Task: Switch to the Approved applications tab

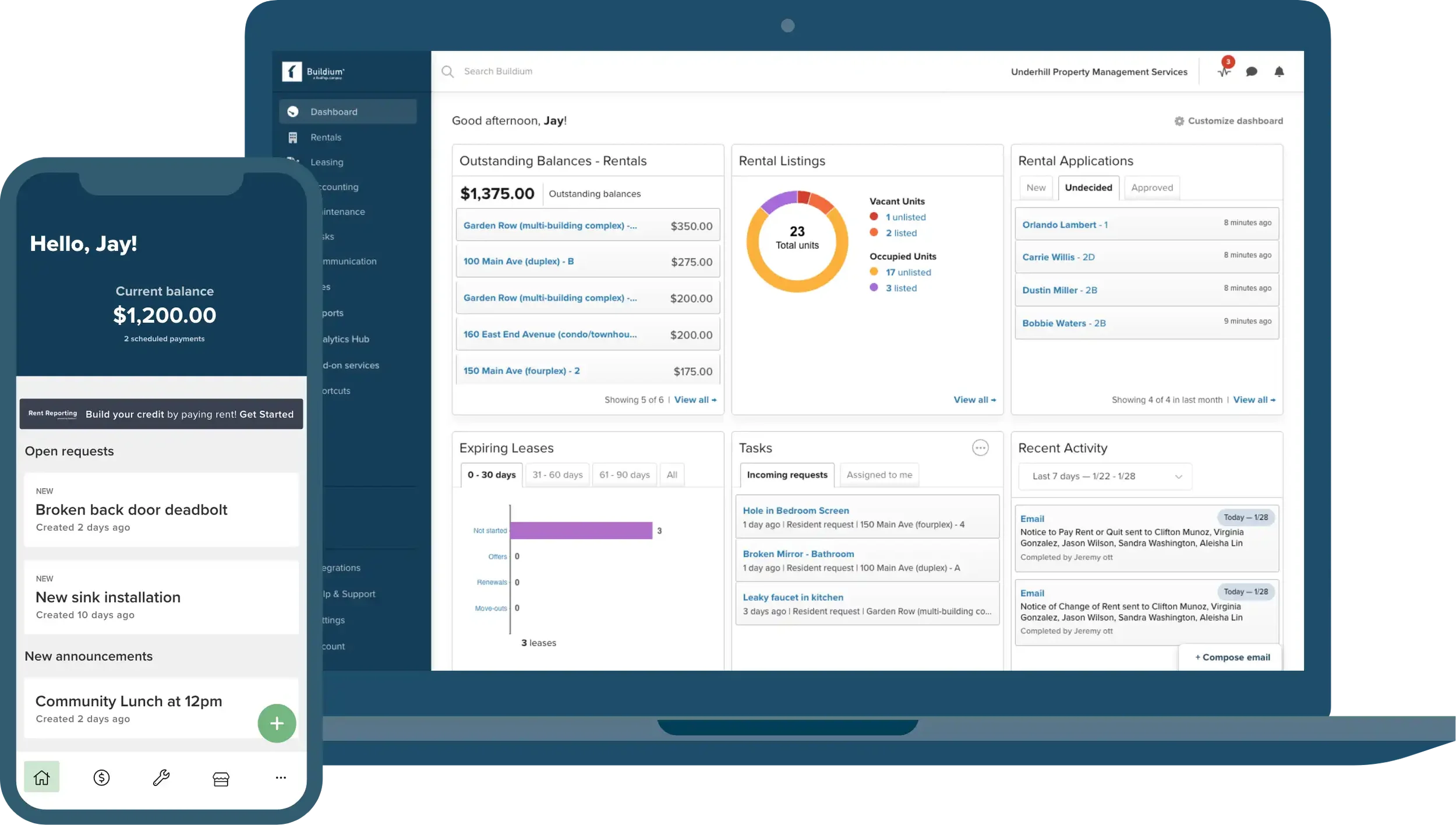Action: click(1151, 188)
